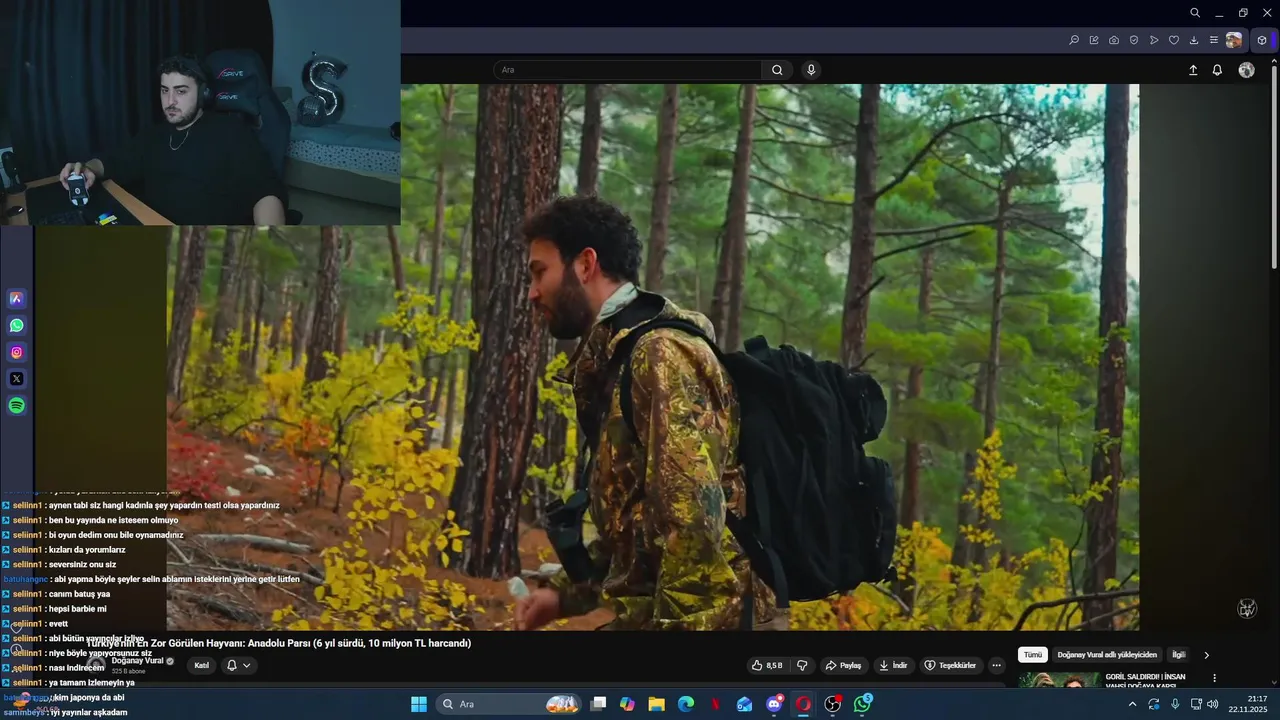The width and height of the screenshot is (1280, 720).
Task: Show hidden system tray icons
Action: coord(1132,704)
